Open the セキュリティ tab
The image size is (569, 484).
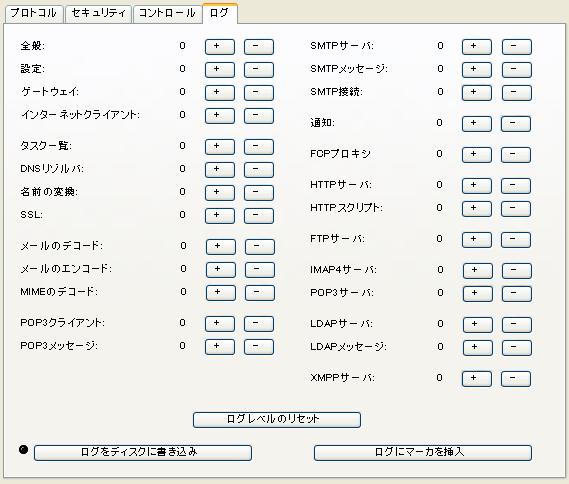(x=98, y=14)
